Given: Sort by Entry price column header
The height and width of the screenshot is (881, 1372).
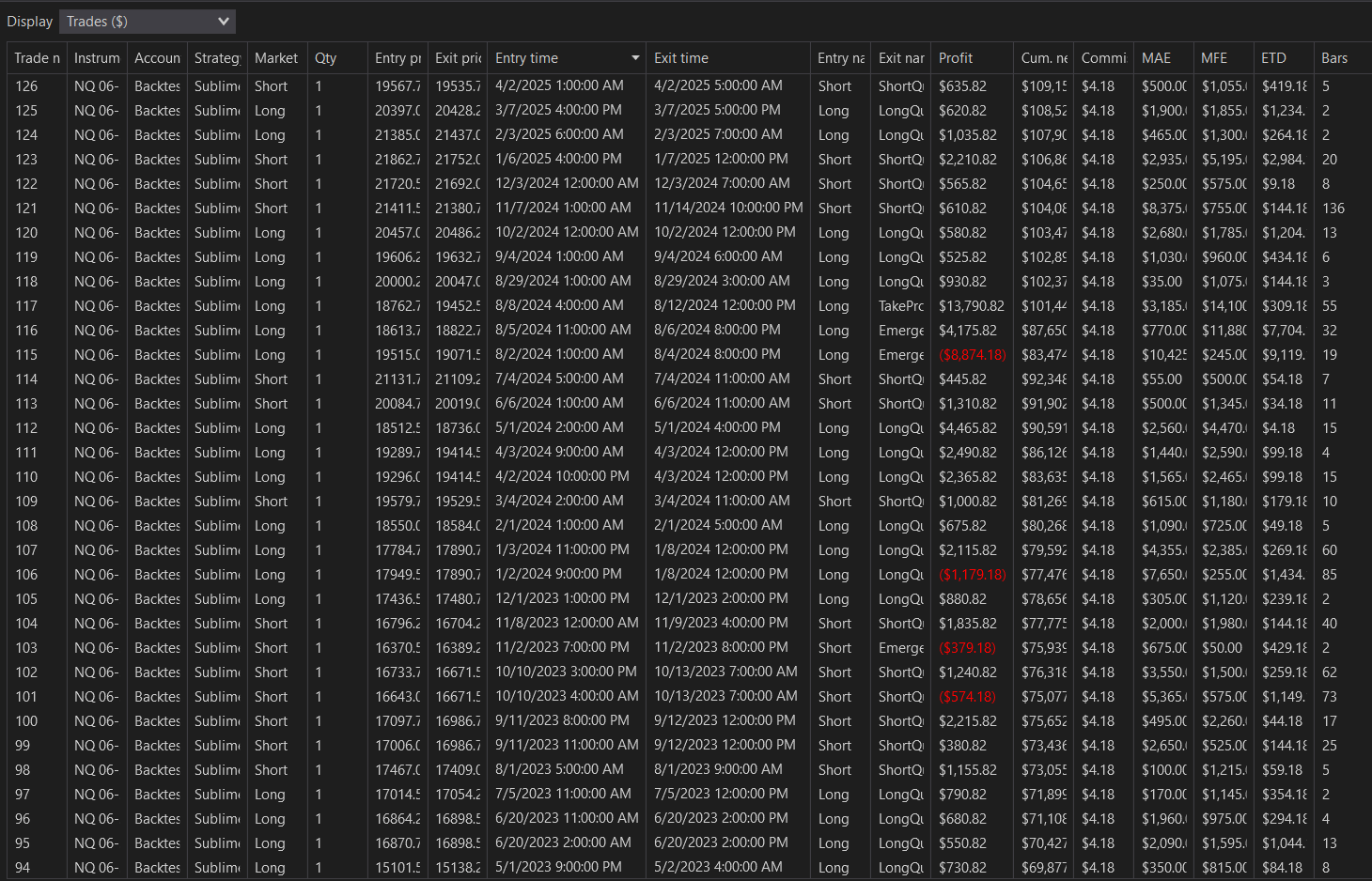Looking at the screenshot, I should coord(398,58).
